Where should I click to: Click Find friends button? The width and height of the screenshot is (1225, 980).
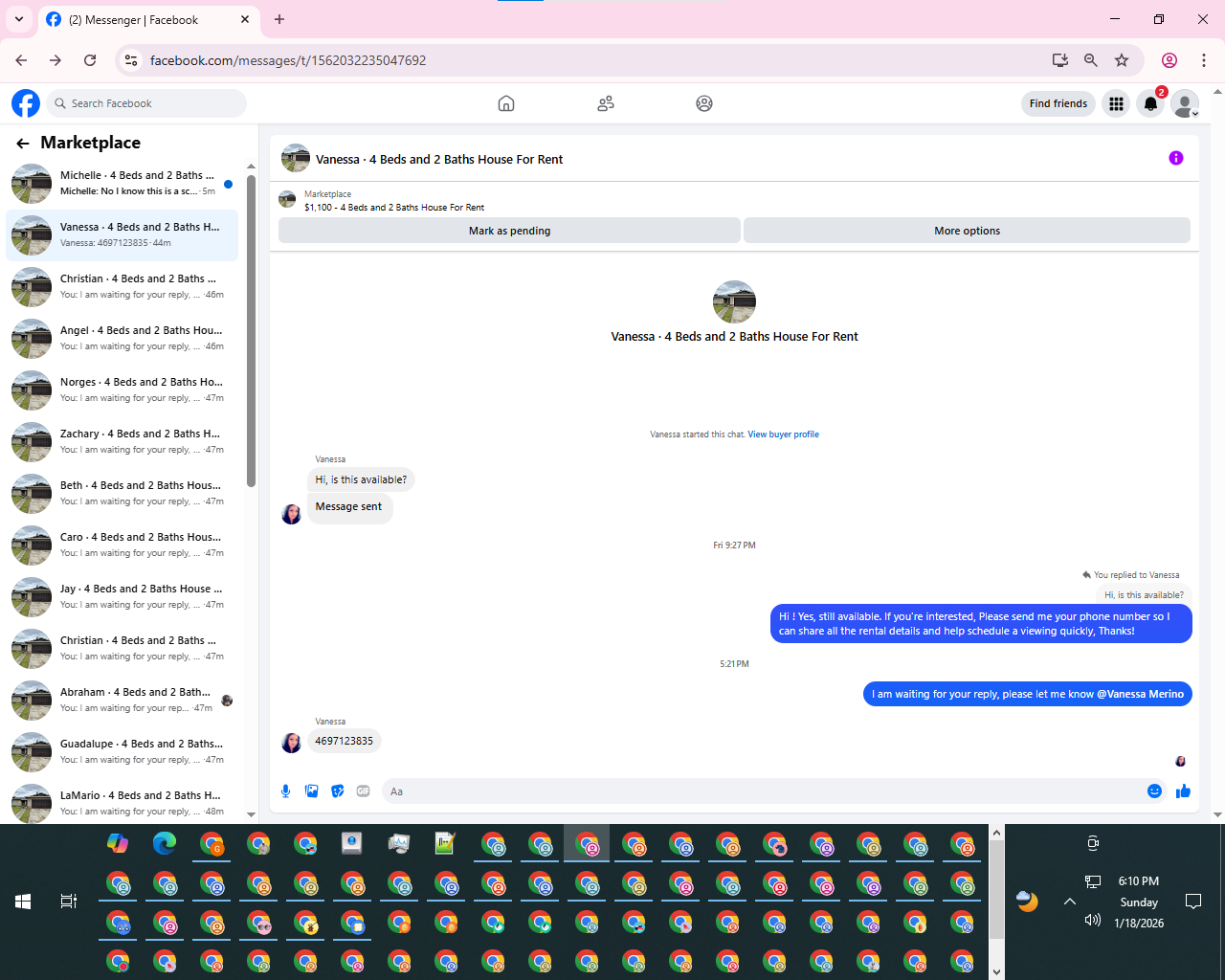point(1058,103)
